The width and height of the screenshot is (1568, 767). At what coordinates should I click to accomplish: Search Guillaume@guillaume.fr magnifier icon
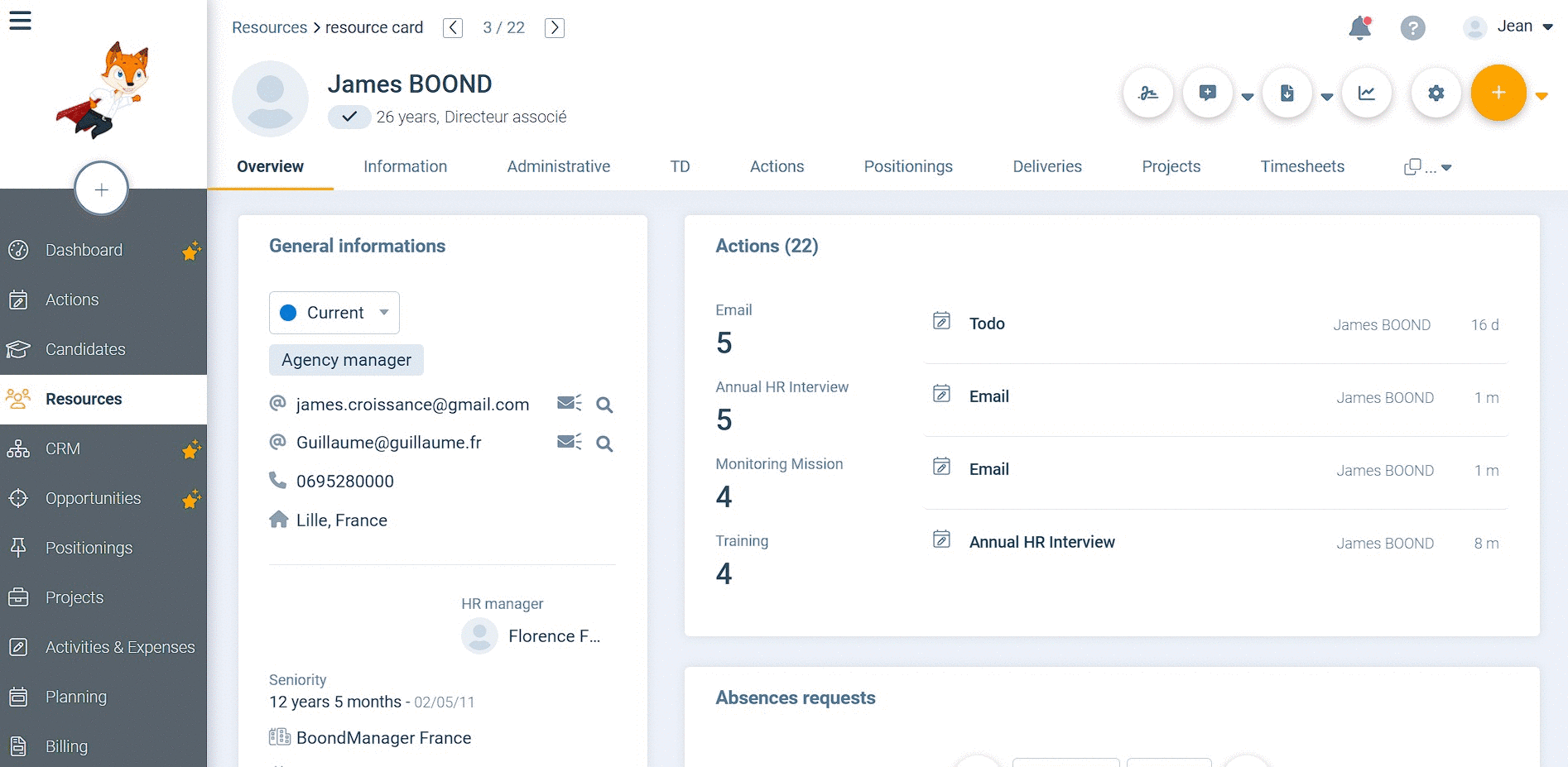604,443
